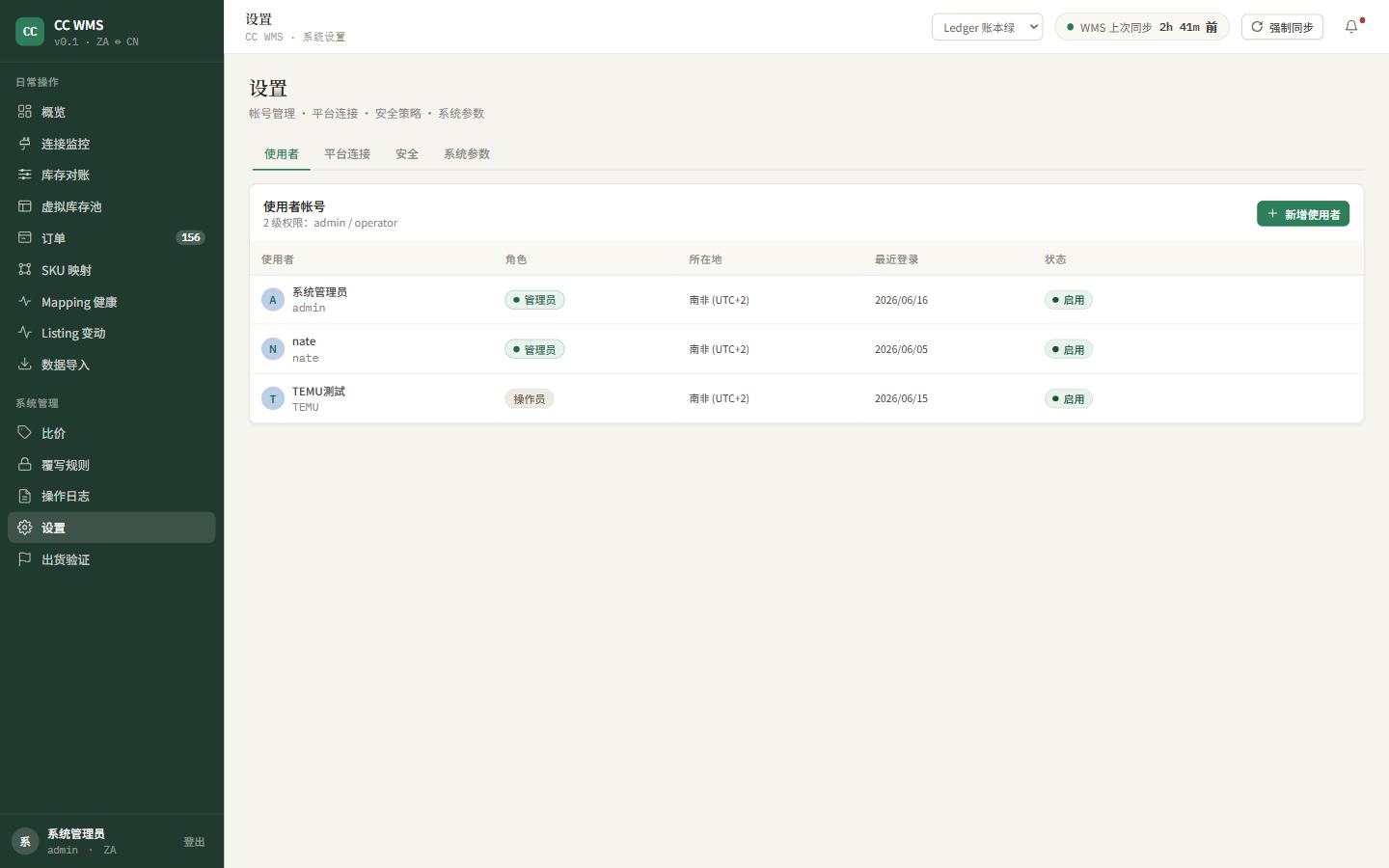The width and height of the screenshot is (1389, 868).
Task: Click the 角色 column header
Action: click(x=516, y=259)
